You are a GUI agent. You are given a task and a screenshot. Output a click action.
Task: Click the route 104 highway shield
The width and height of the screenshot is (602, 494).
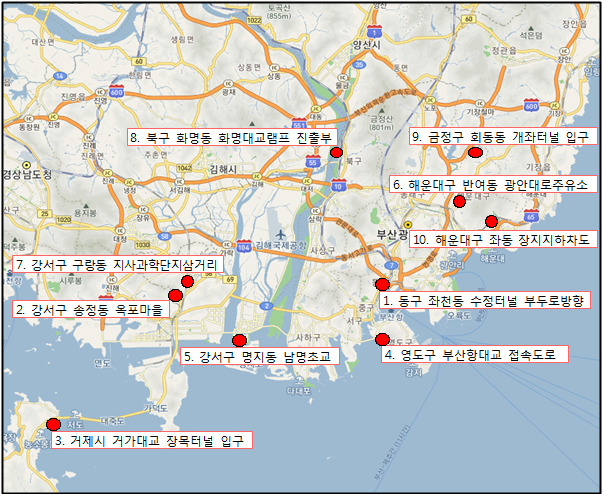(244, 244)
